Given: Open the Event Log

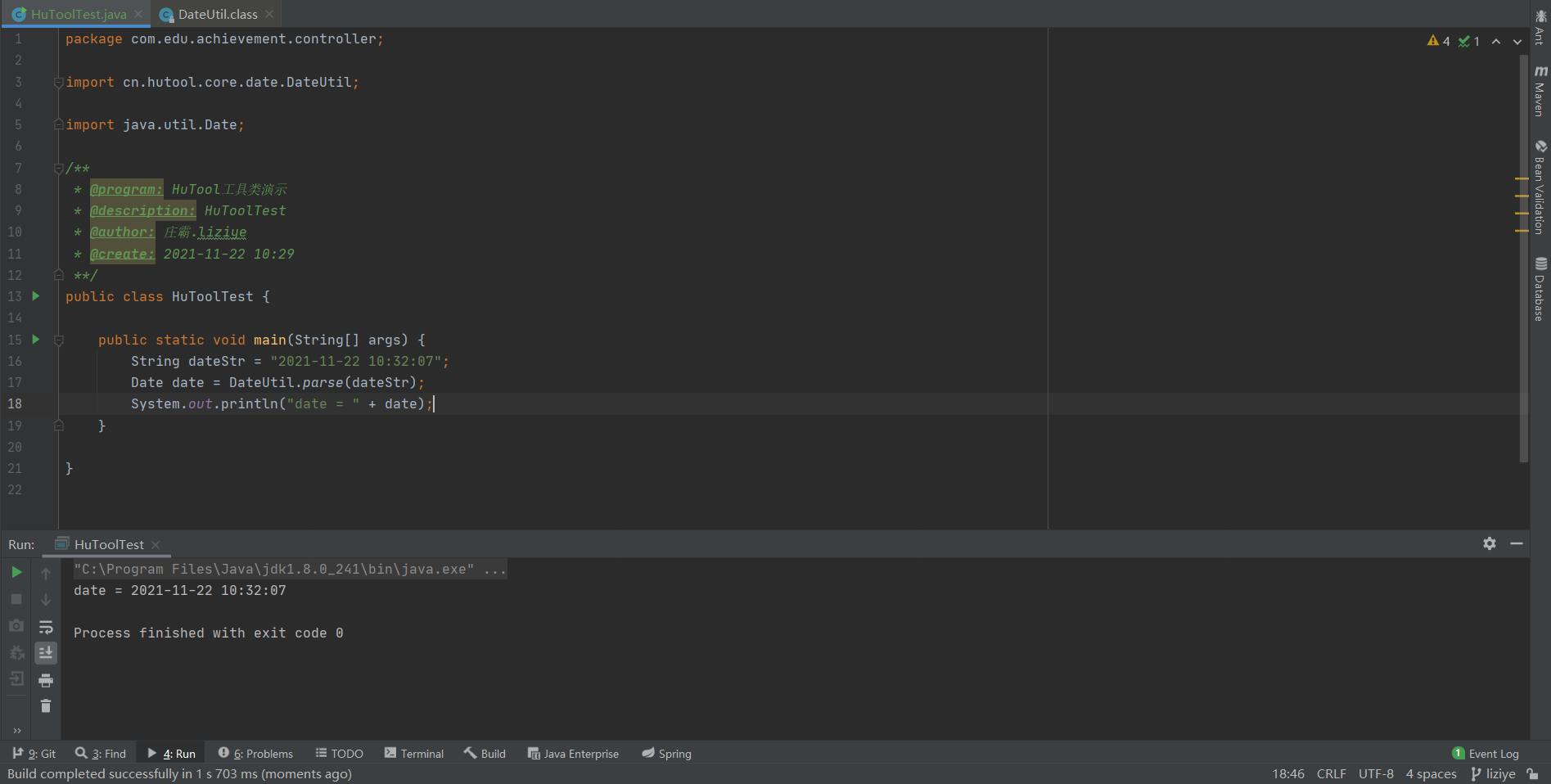Looking at the screenshot, I should tap(1486, 754).
